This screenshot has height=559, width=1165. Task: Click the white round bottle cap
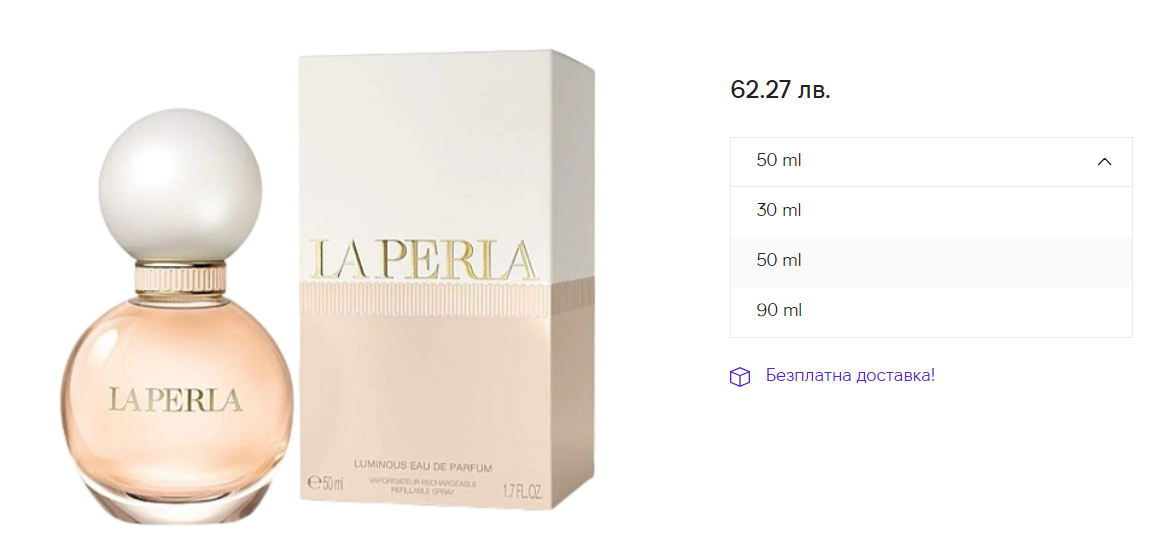[179, 184]
